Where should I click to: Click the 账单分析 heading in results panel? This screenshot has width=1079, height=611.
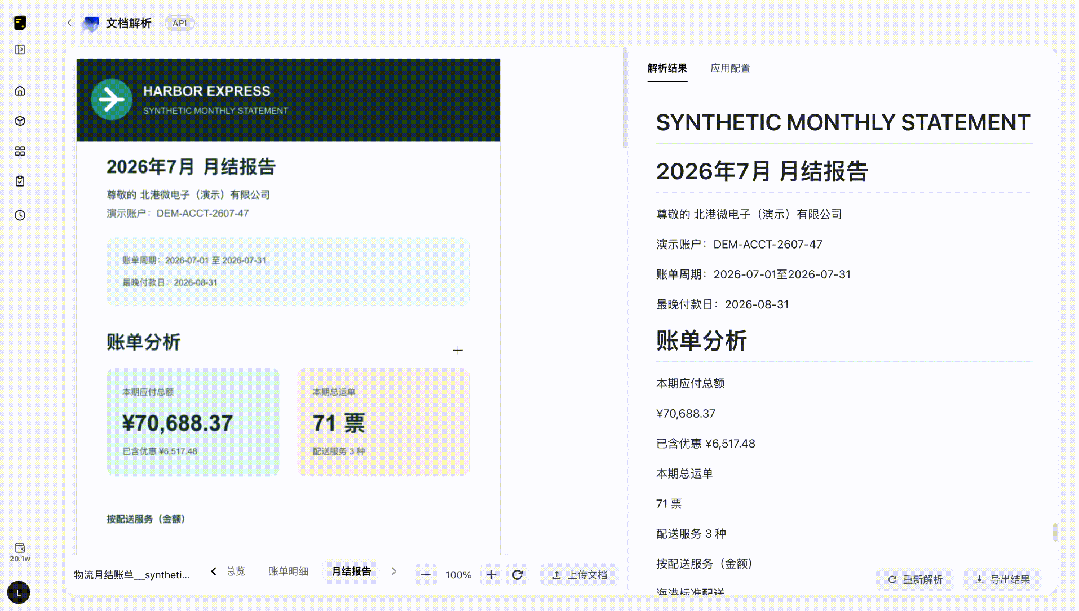pos(701,341)
